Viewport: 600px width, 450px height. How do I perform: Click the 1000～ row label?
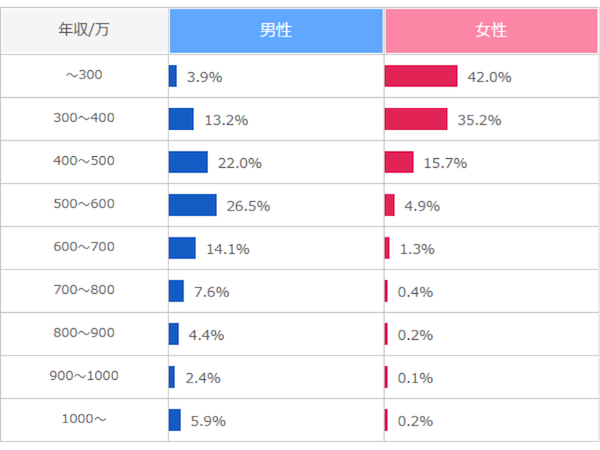click(x=84, y=420)
